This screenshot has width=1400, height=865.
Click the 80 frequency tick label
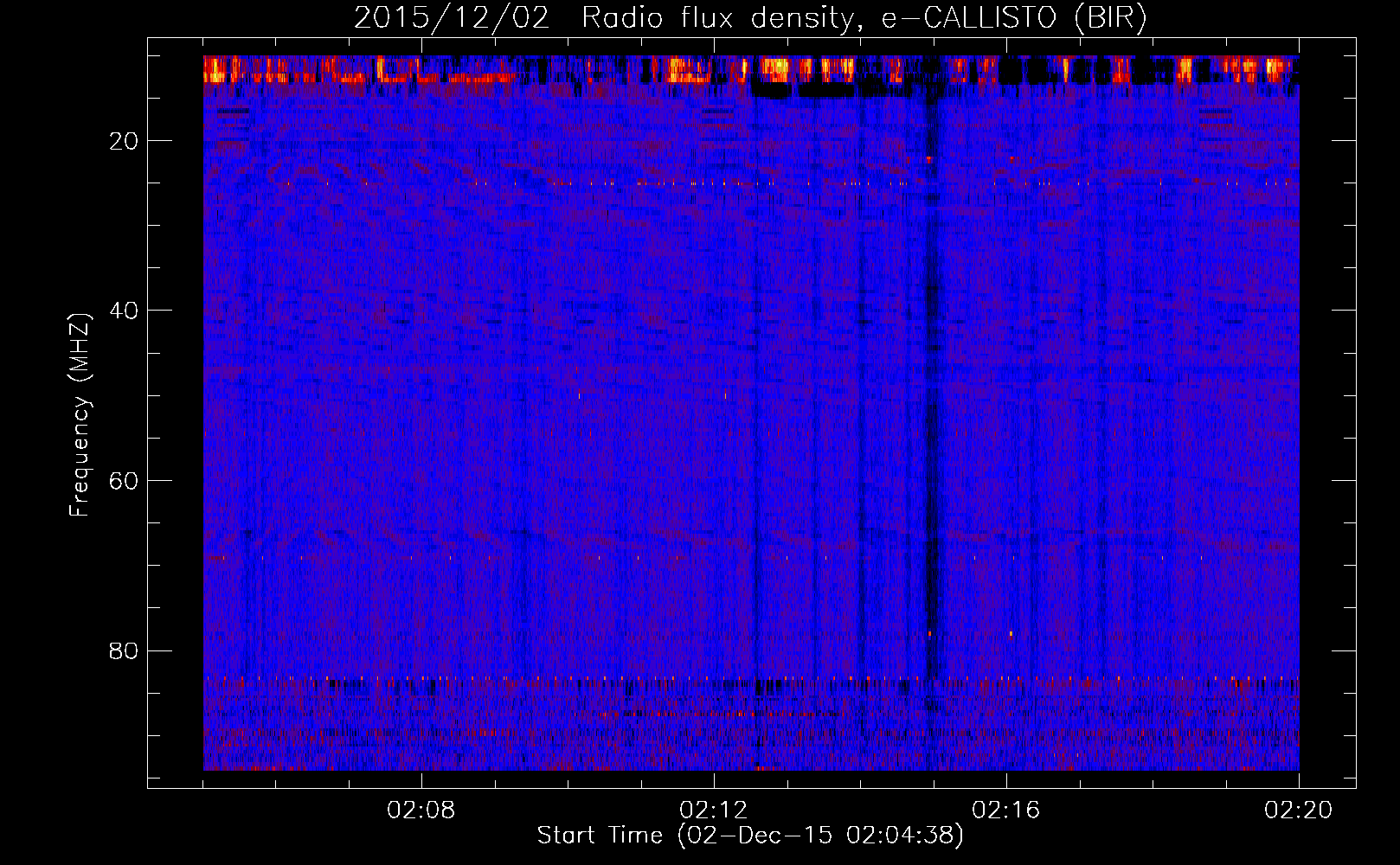click(125, 650)
